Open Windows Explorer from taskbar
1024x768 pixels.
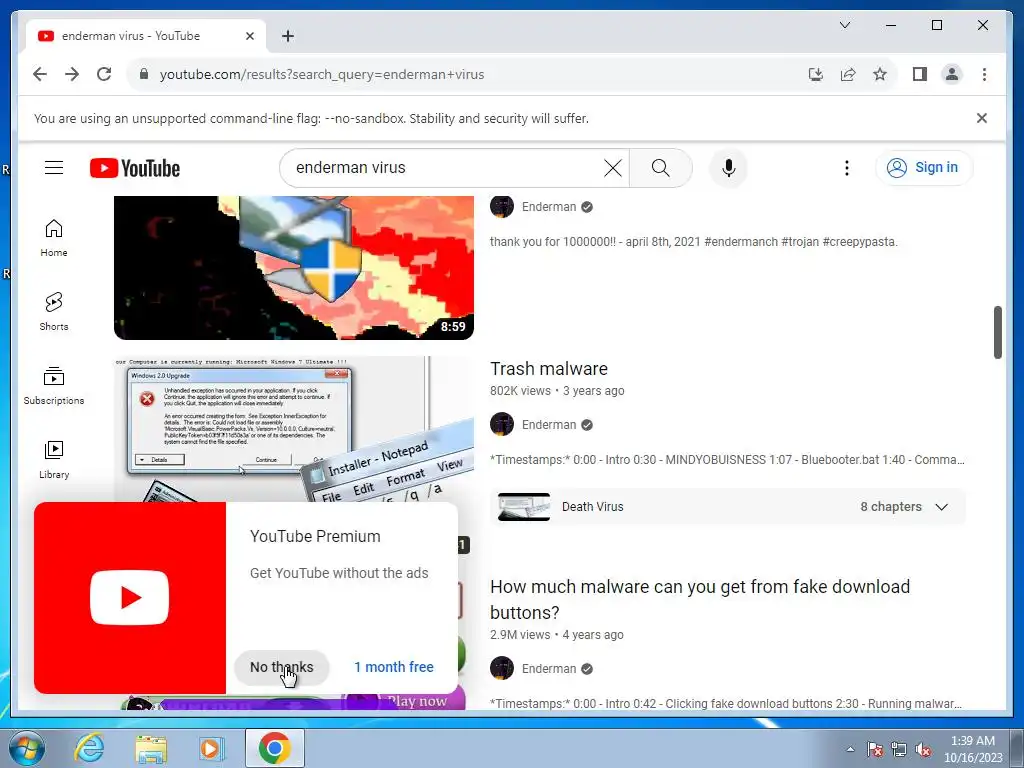151,748
